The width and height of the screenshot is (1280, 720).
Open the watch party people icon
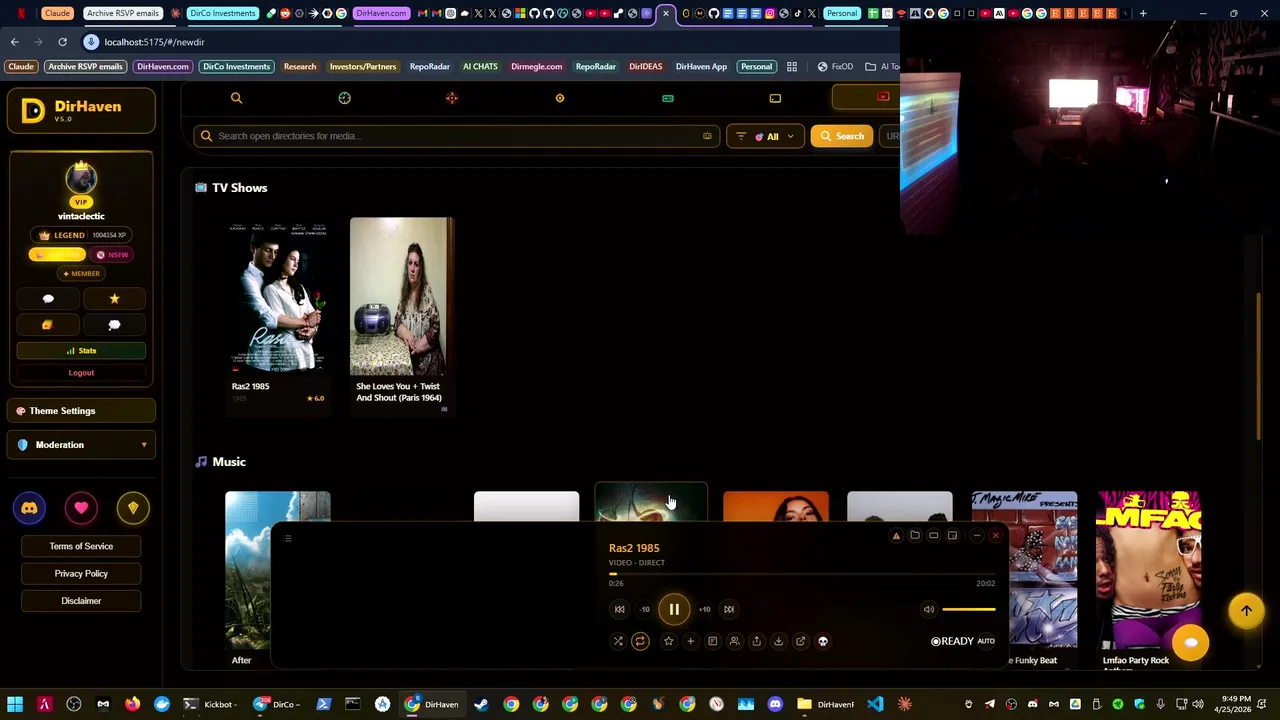tap(734, 641)
